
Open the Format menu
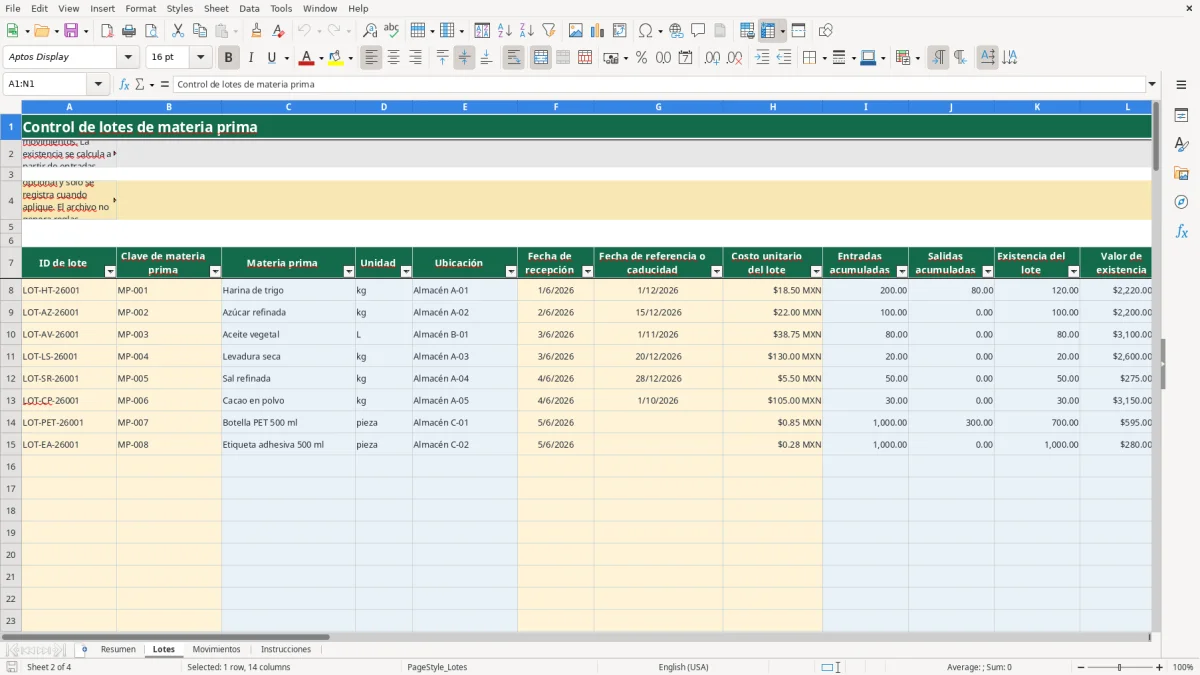pyautogui.click(x=140, y=8)
